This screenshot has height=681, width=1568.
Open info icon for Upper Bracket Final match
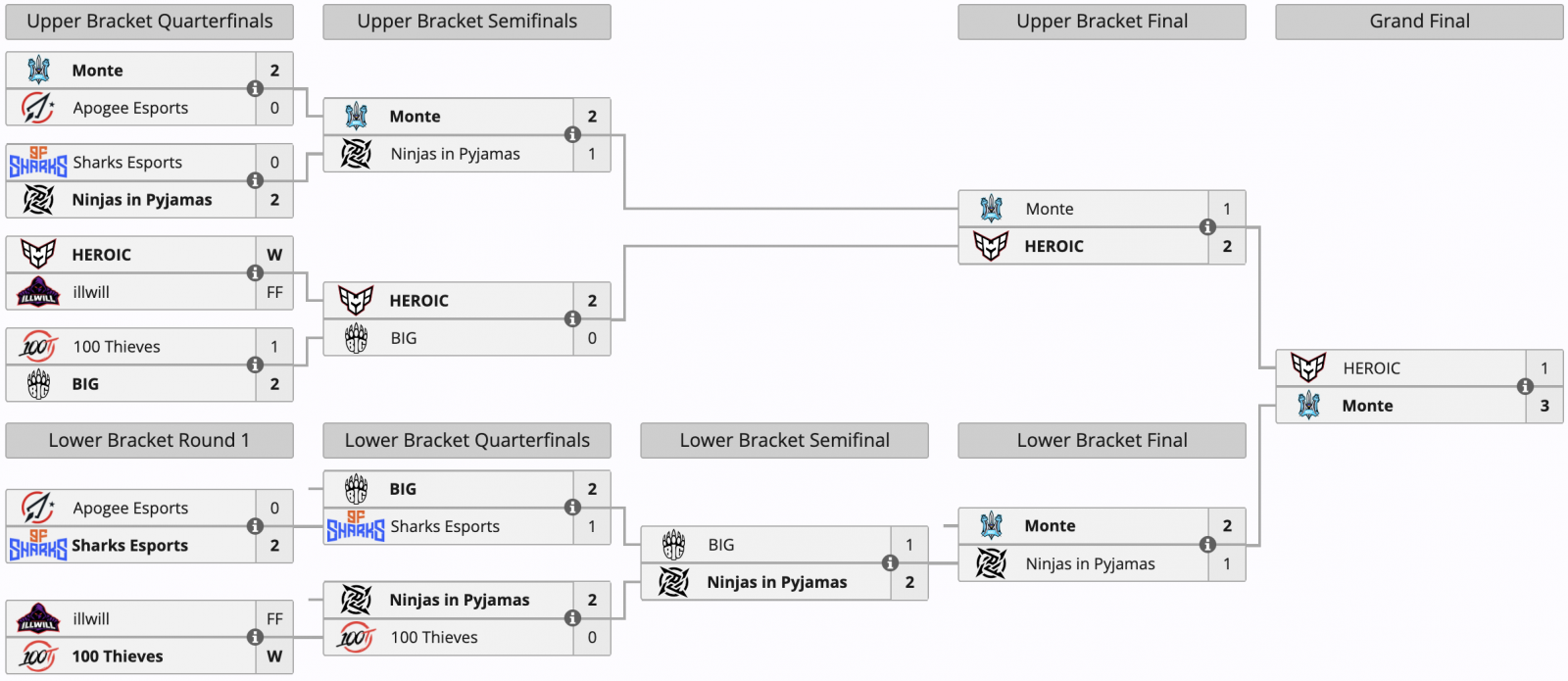tap(1207, 227)
